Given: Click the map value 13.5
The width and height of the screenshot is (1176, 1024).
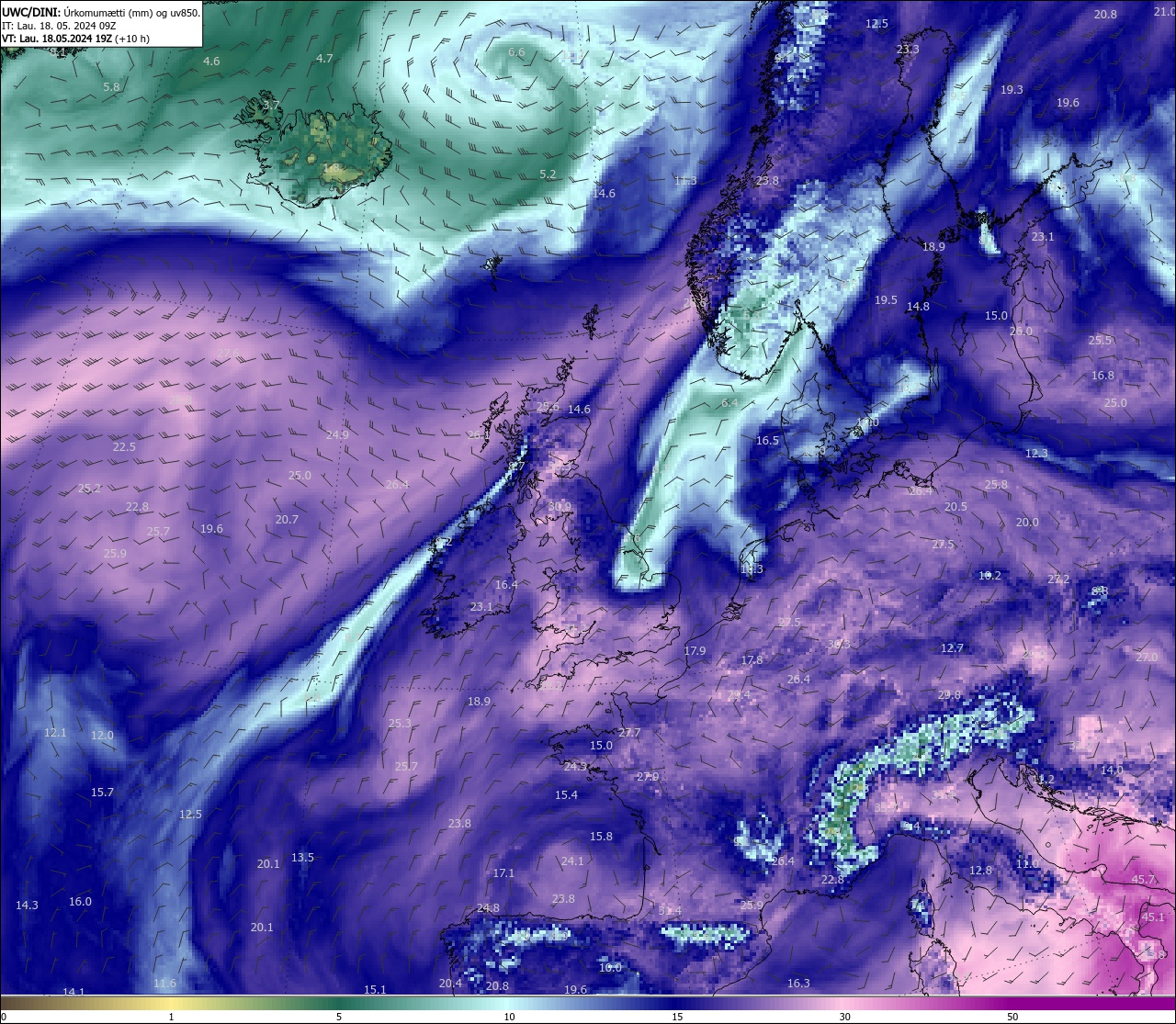Looking at the screenshot, I should (302, 857).
